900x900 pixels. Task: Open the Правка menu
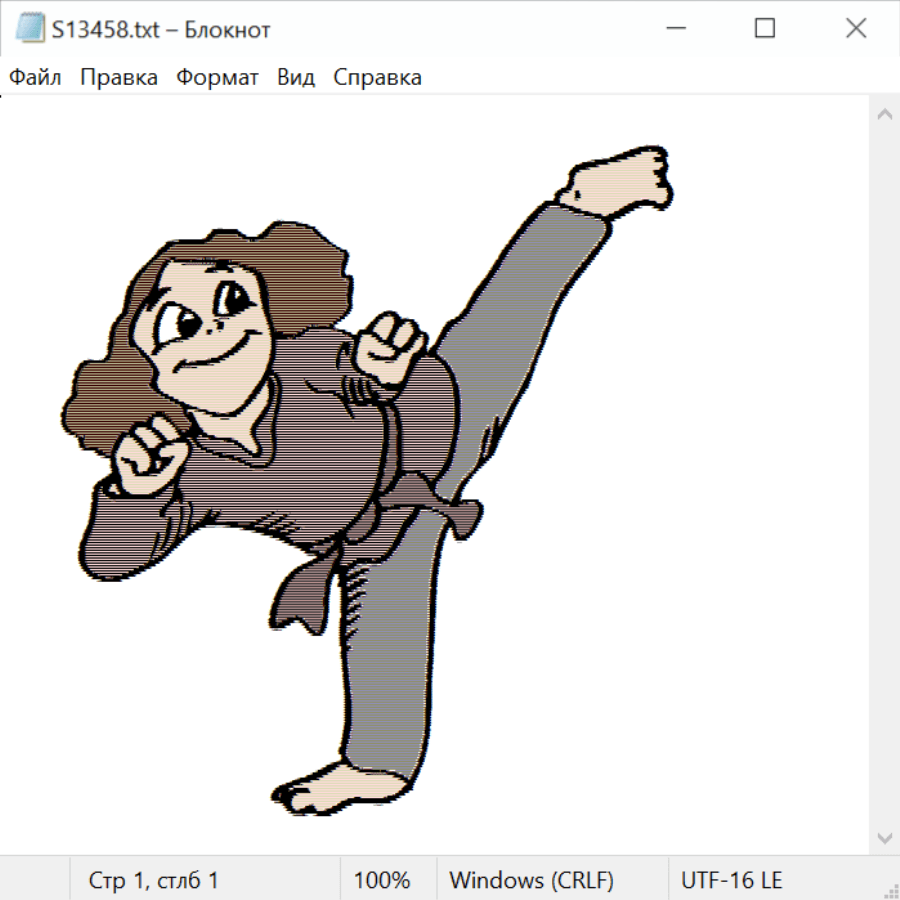click(x=119, y=78)
